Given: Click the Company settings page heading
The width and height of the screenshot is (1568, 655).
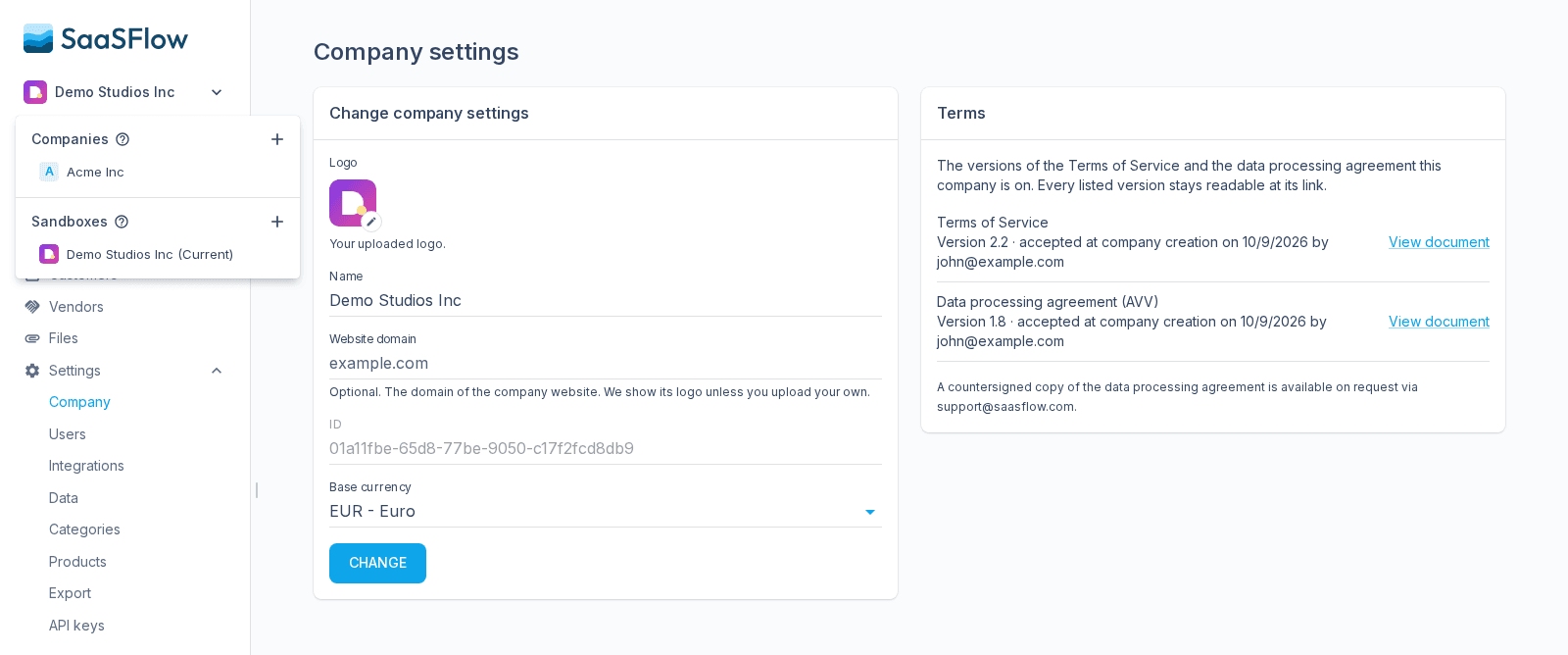Looking at the screenshot, I should [x=416, y=52].
